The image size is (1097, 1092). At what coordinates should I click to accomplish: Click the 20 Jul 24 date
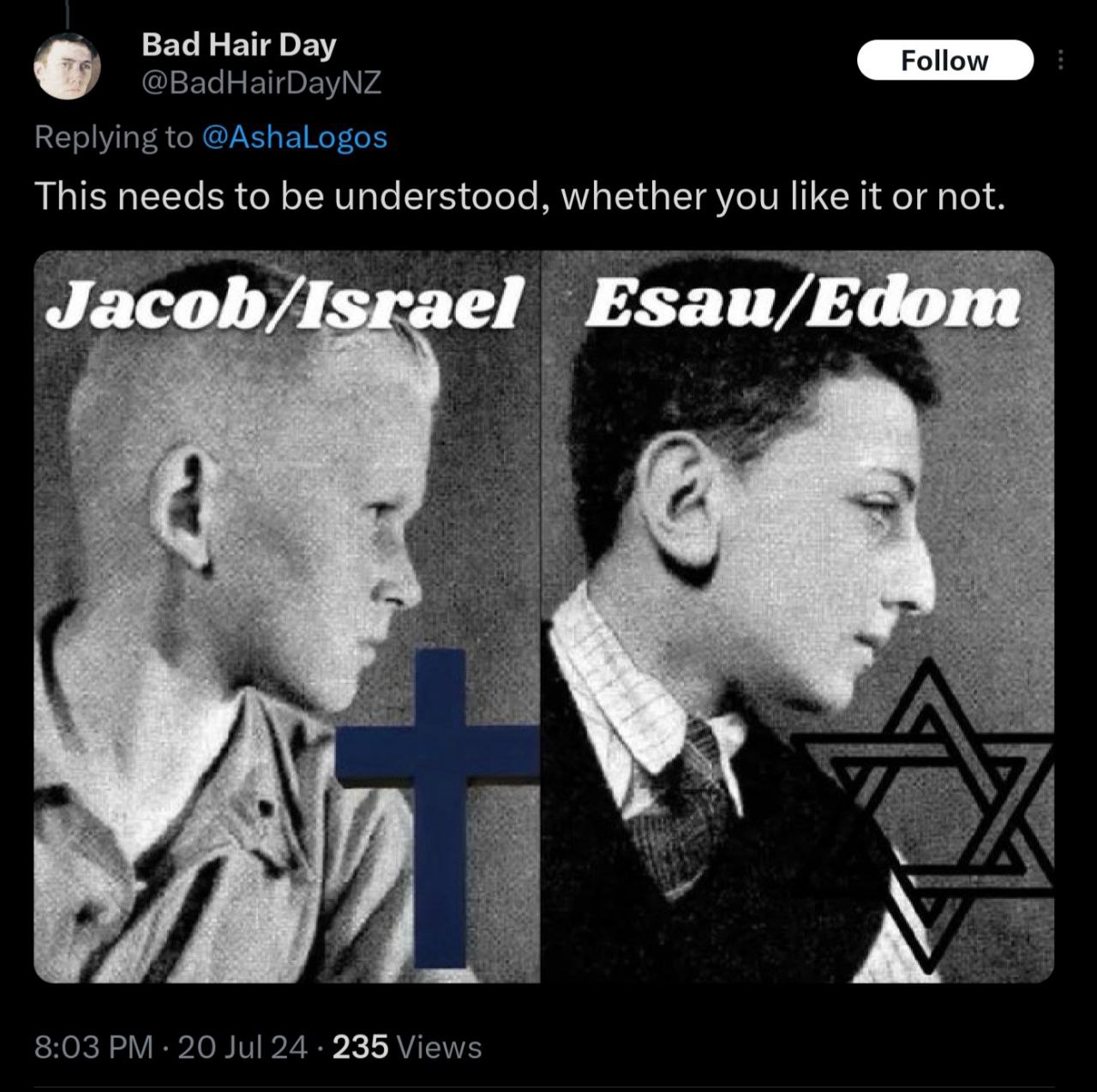(x=243, y=1047)
